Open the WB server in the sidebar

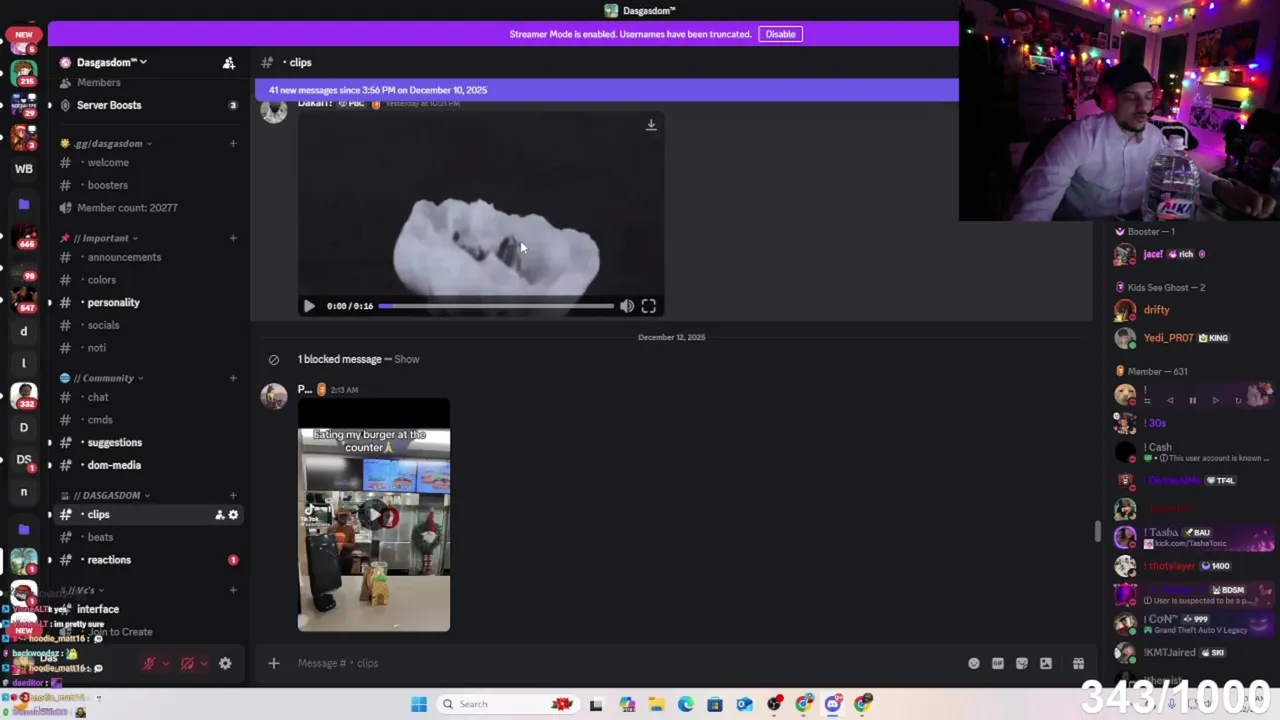(x=24, y=169)
